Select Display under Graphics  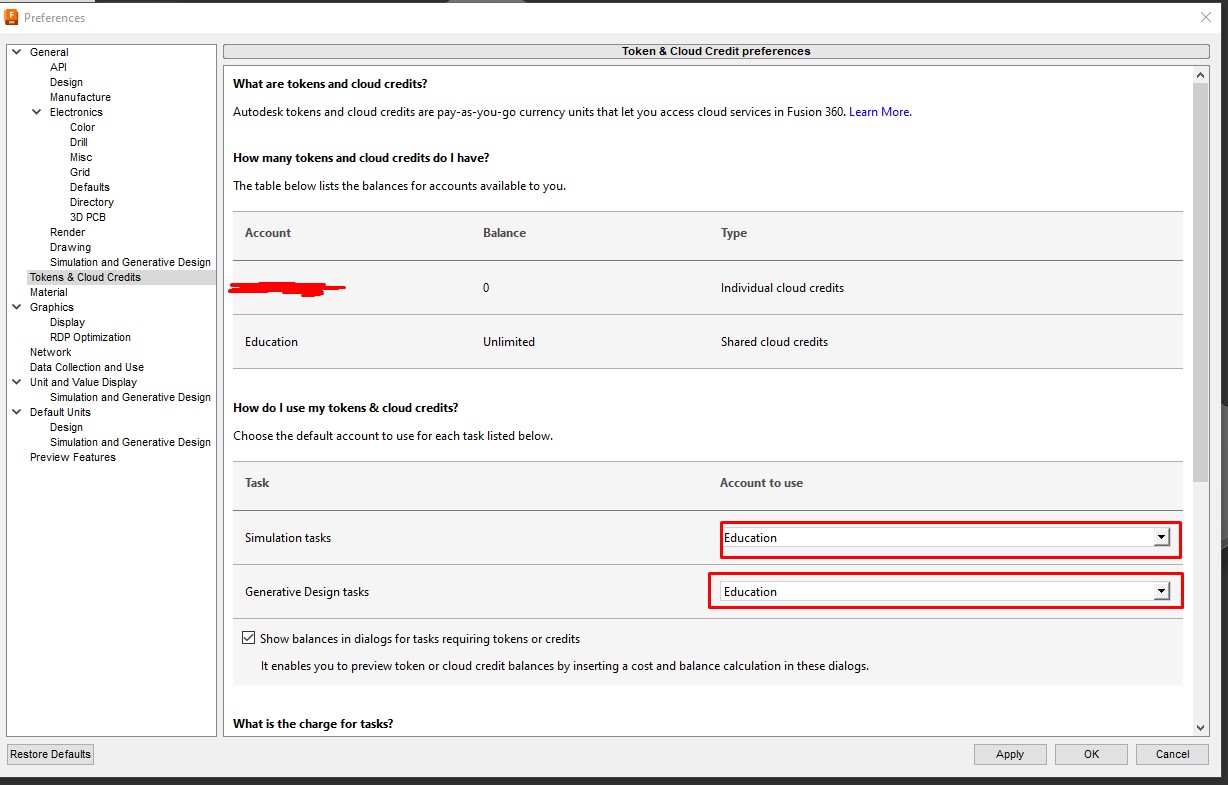click(x=67, y=322)
